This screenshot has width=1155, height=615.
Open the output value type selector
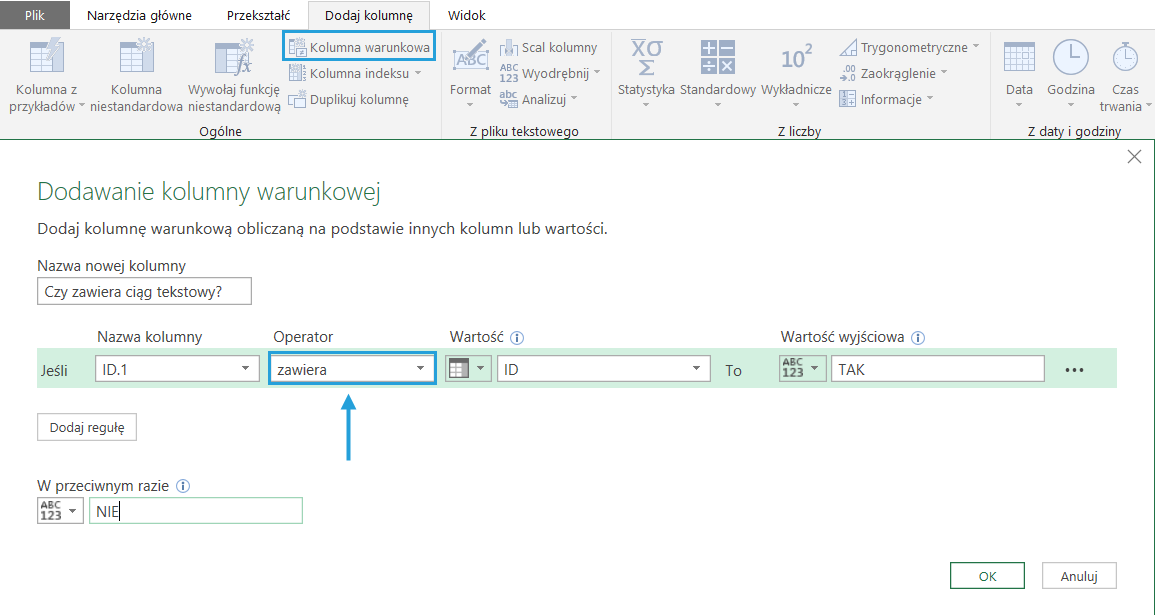pos(803,369)
